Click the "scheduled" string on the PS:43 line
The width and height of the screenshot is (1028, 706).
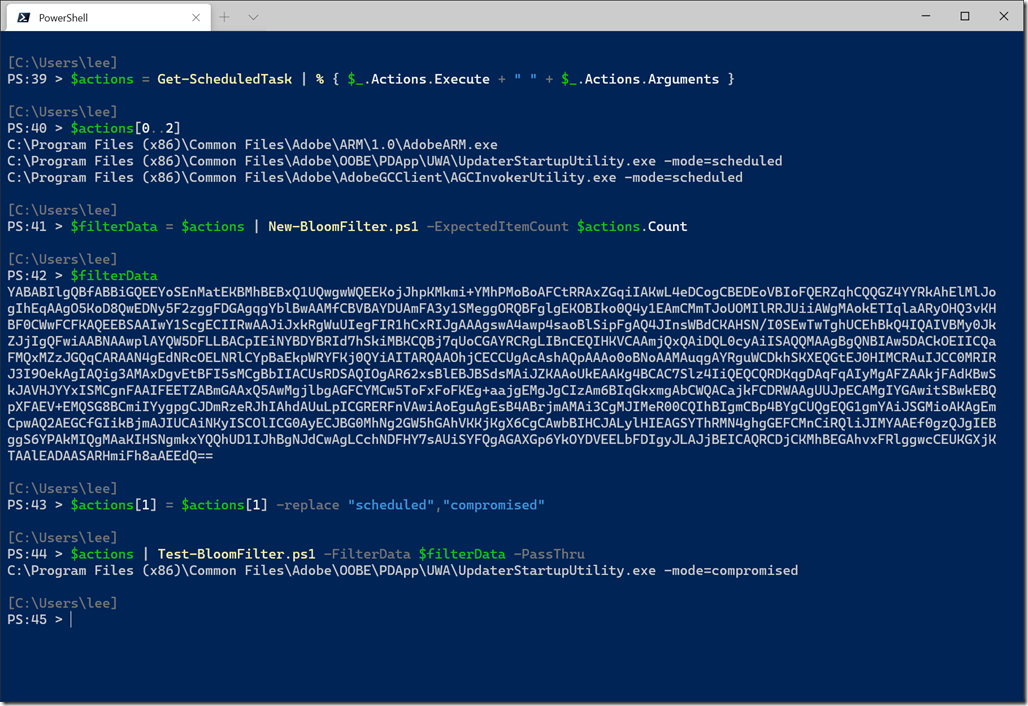[391, 505]
